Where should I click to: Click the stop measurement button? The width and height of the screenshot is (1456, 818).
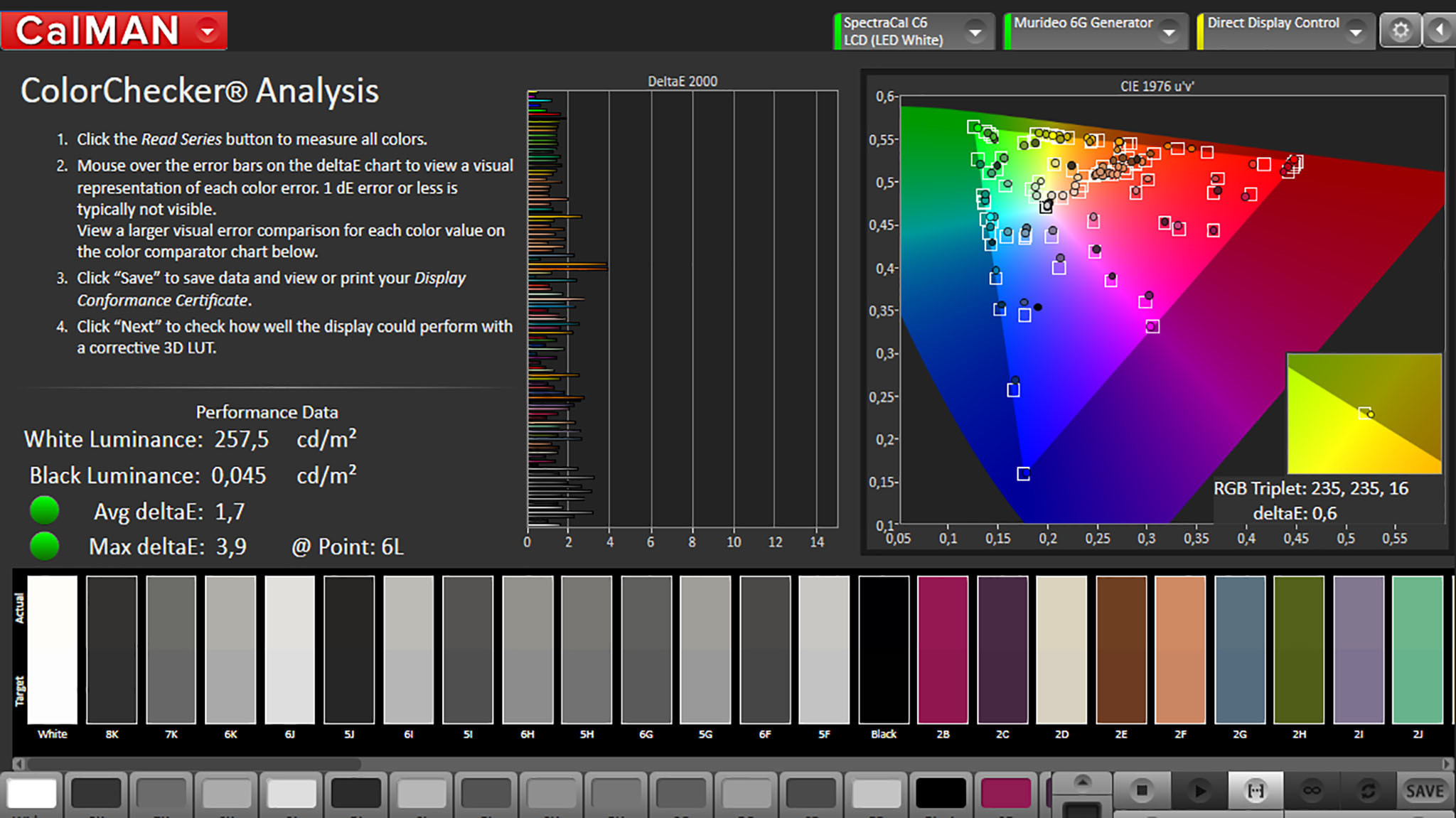point(1142,790)
